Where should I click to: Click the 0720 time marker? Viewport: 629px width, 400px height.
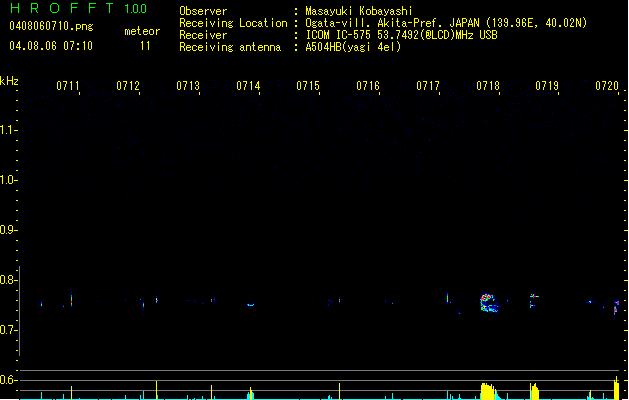[x=607, y=86]
